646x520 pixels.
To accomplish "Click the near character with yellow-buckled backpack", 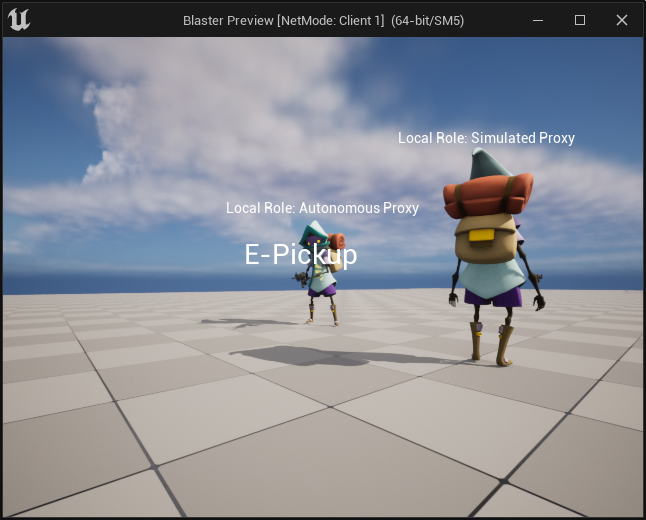I will pyautogui.click(x=492, y=258).
